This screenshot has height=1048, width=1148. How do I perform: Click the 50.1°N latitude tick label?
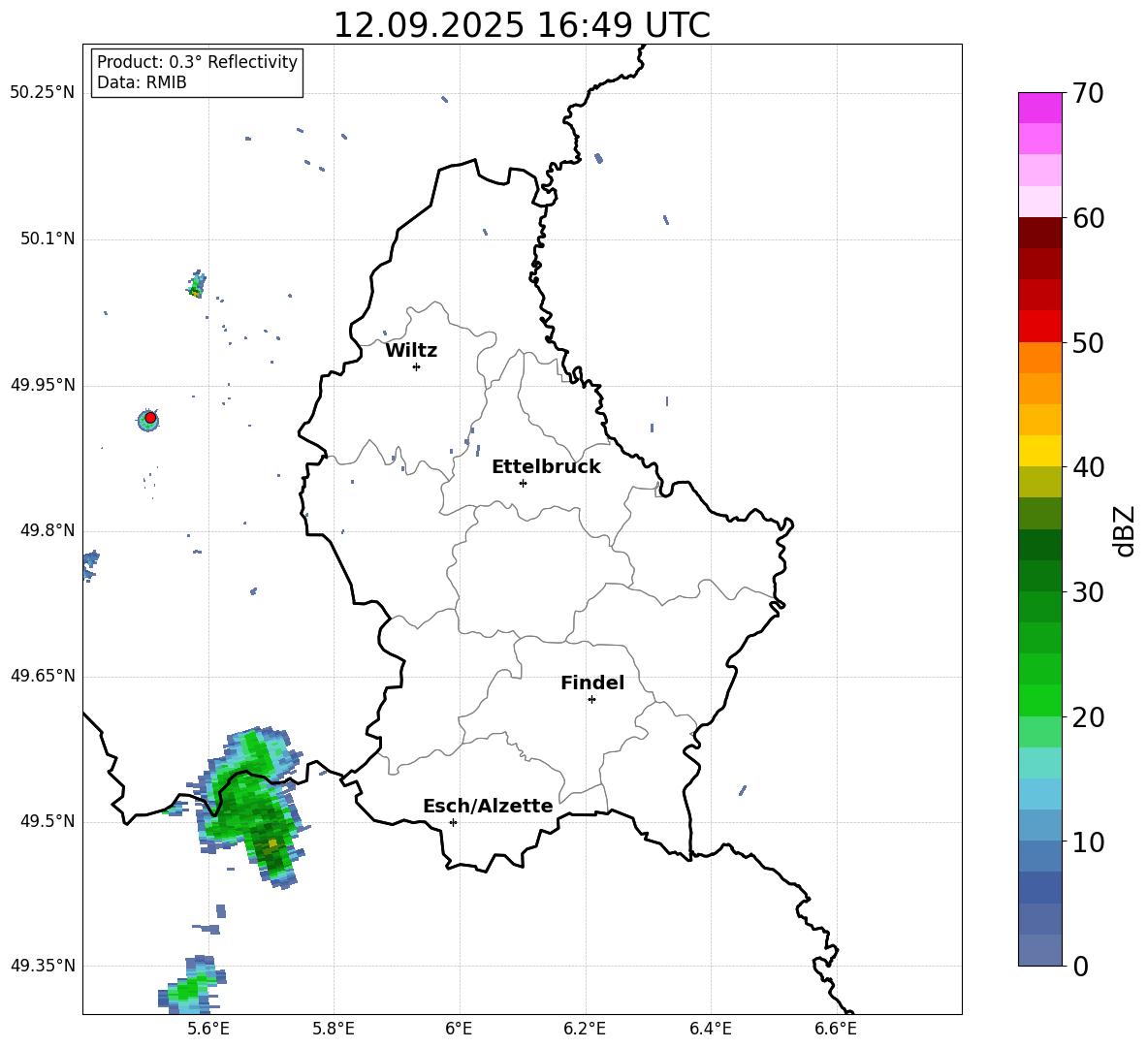click(x=47, y=239)
